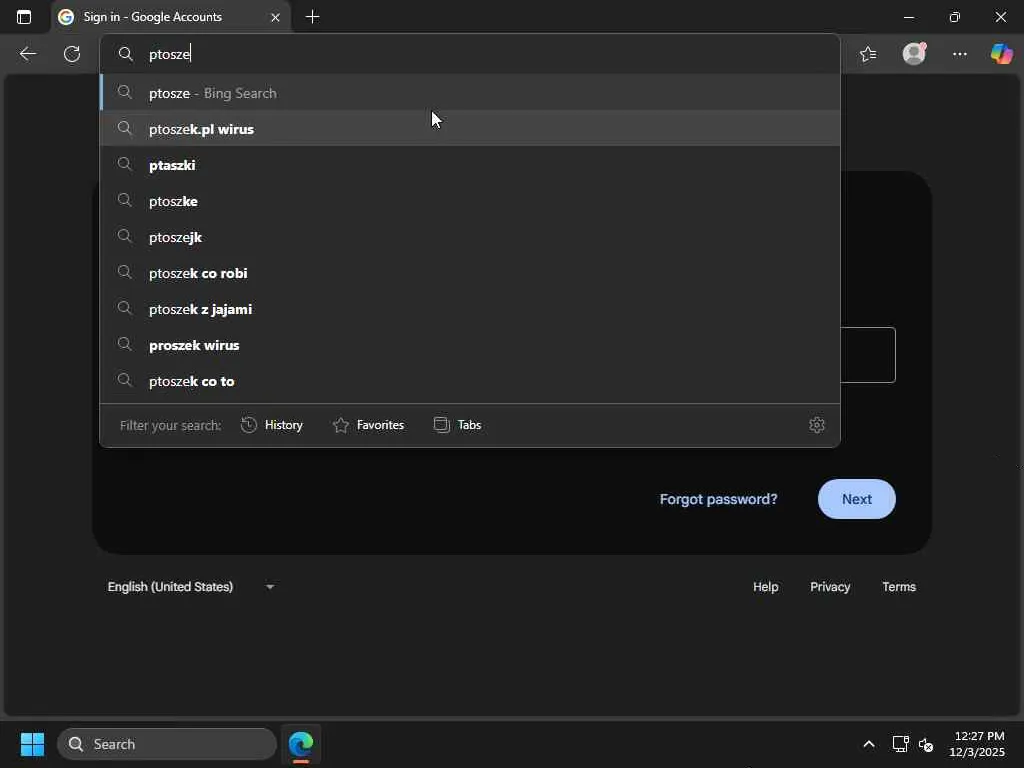
Task: Open the Privacy link in footer
Action: pos(830,586)
